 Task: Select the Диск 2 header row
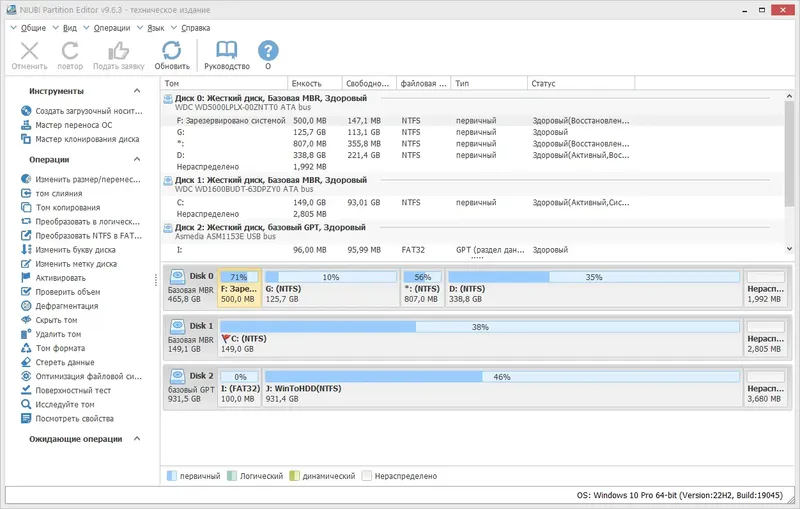[x=473, y=232]
